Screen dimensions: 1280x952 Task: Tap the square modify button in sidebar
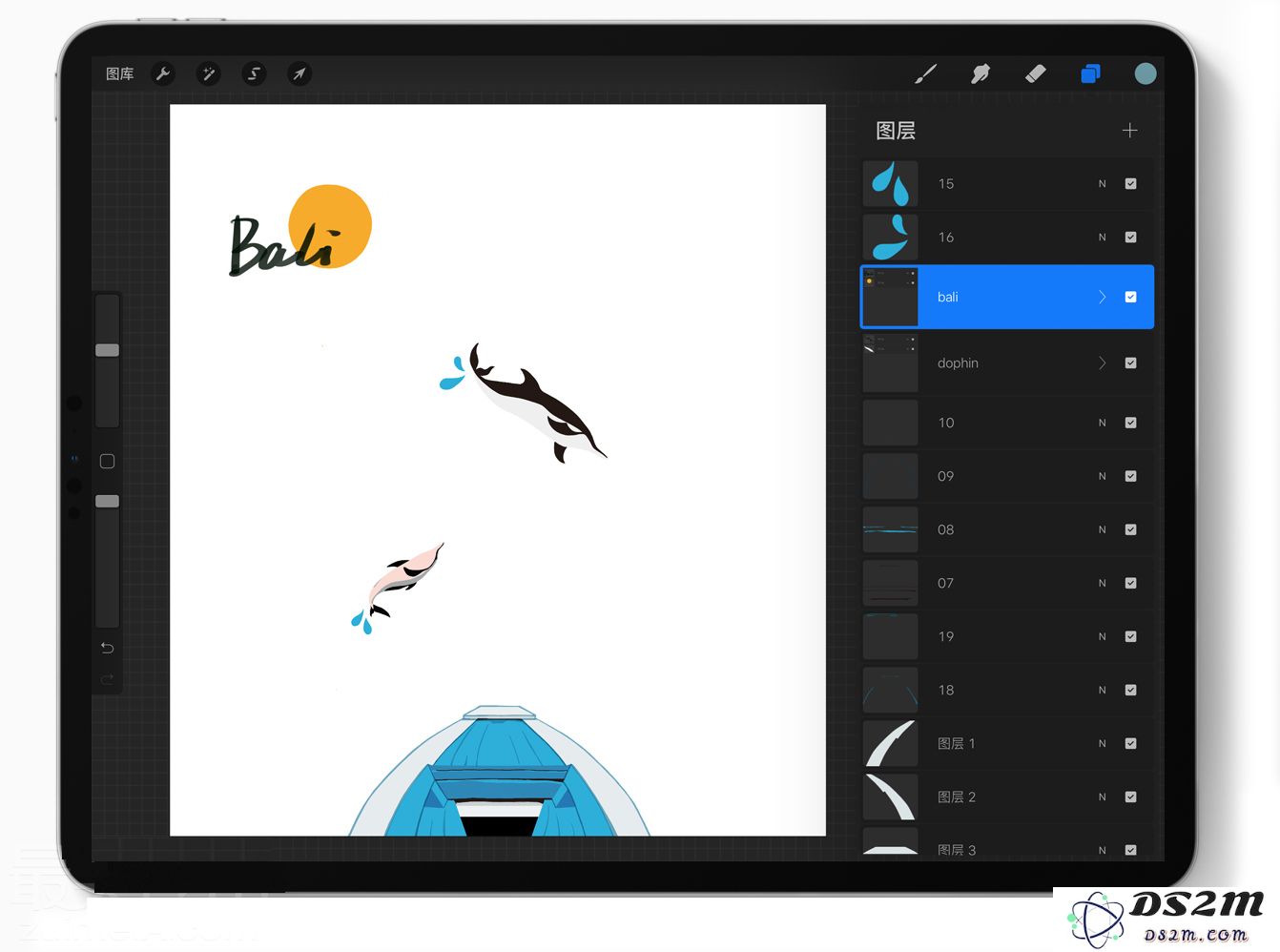pyautogui.click(x=107, y=461)
